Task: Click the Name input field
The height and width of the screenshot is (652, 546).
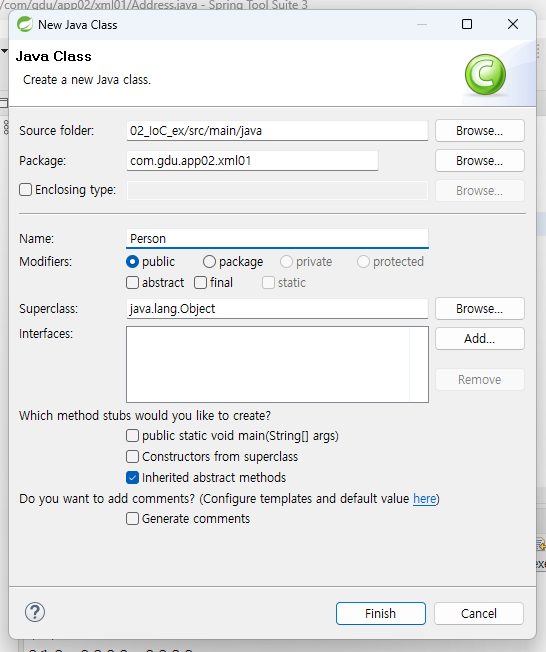Action: 277,239
